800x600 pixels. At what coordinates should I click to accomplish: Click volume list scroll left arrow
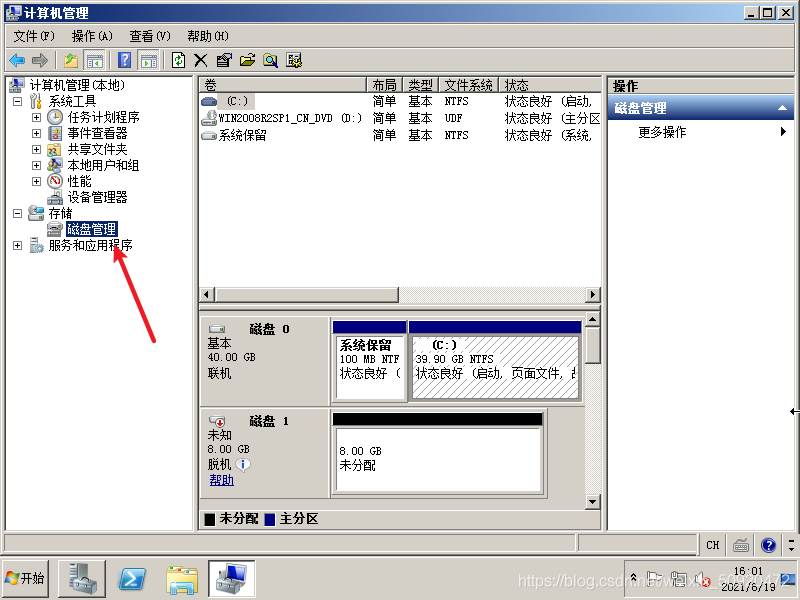point(206,294)
